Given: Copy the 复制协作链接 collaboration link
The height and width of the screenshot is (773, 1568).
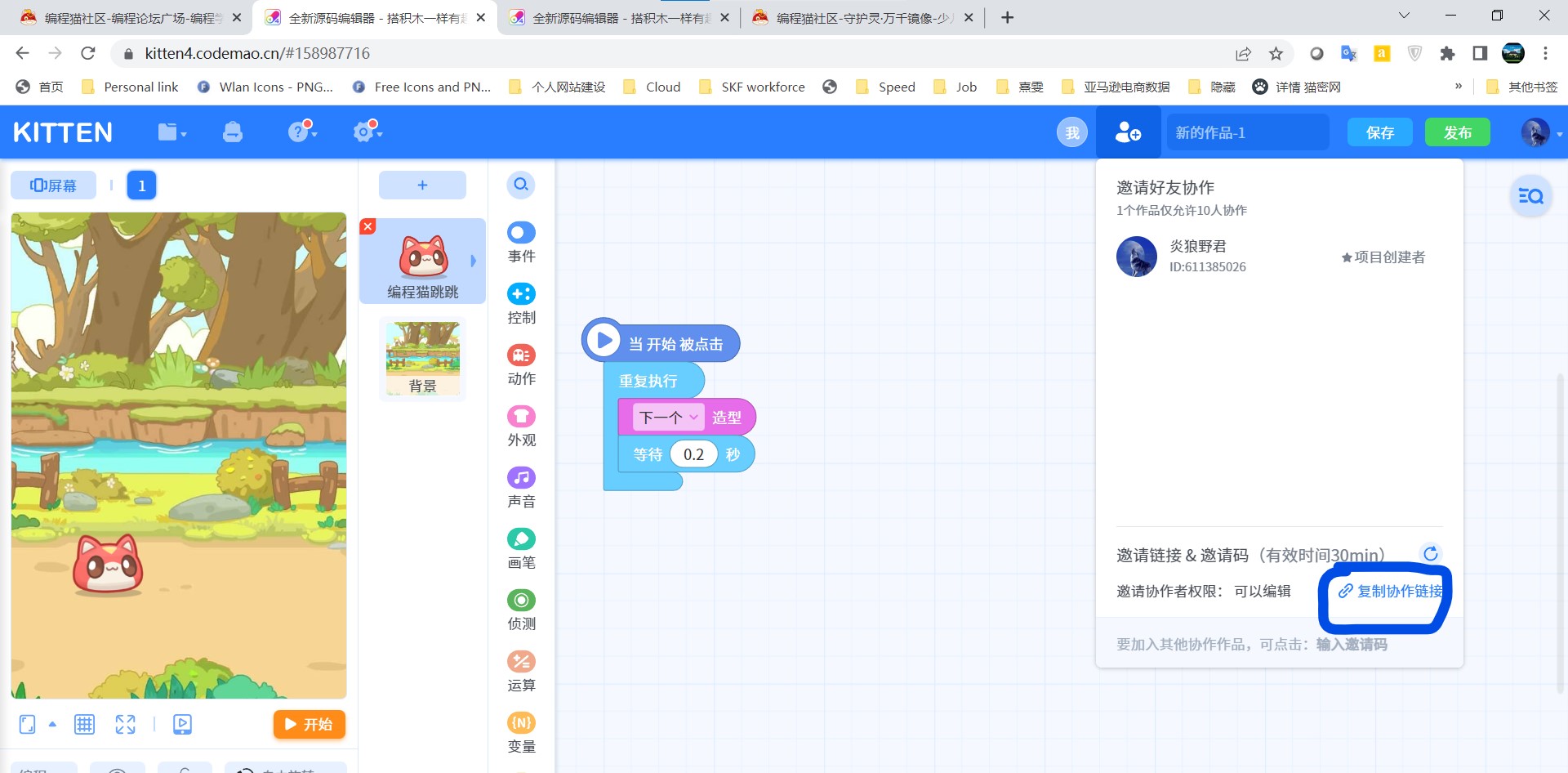Looking at the screenshot, I should tap(1390, 591).
